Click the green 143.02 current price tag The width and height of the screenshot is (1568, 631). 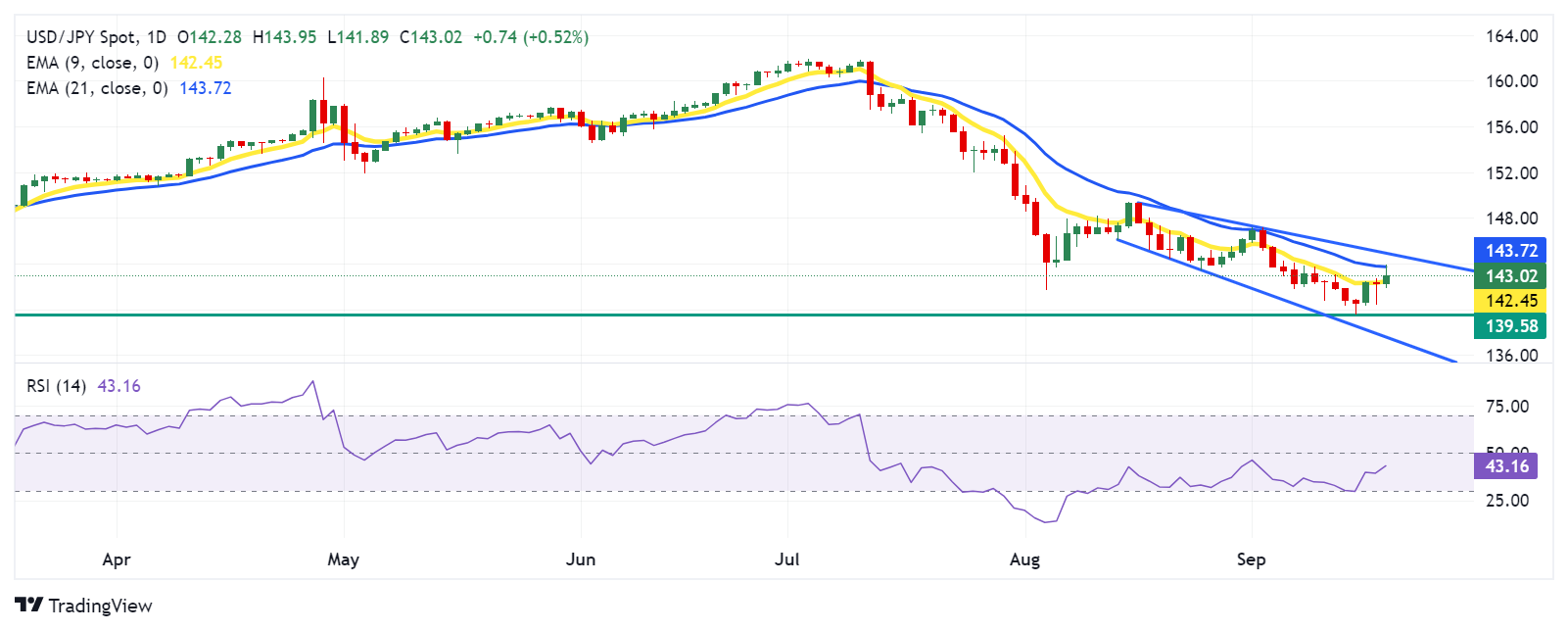pos(1510,276)
